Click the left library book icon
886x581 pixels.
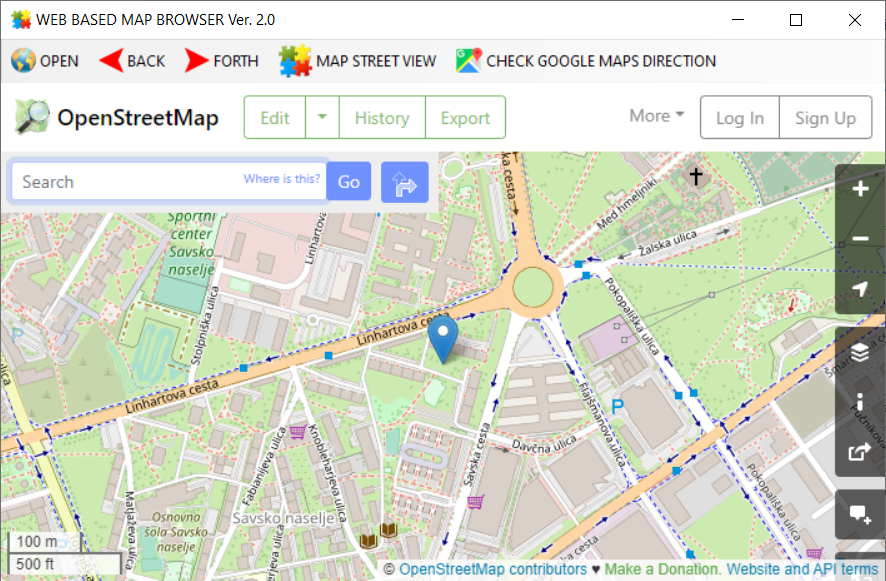click(368, 541)
